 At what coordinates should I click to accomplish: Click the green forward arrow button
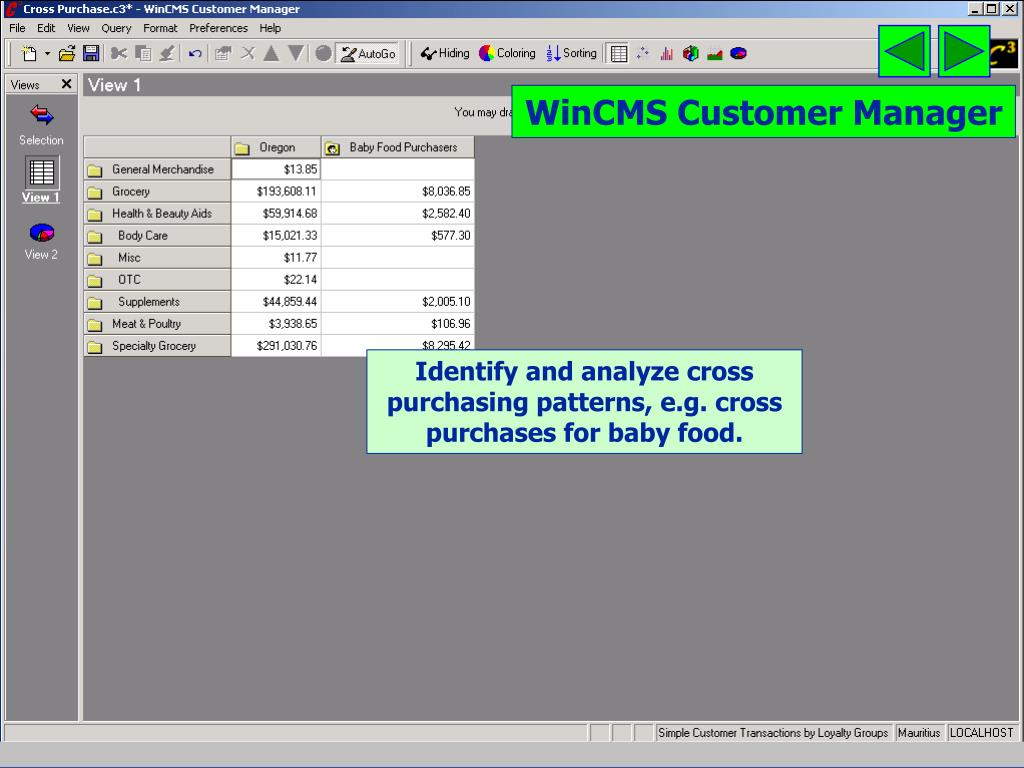[964, 52]
